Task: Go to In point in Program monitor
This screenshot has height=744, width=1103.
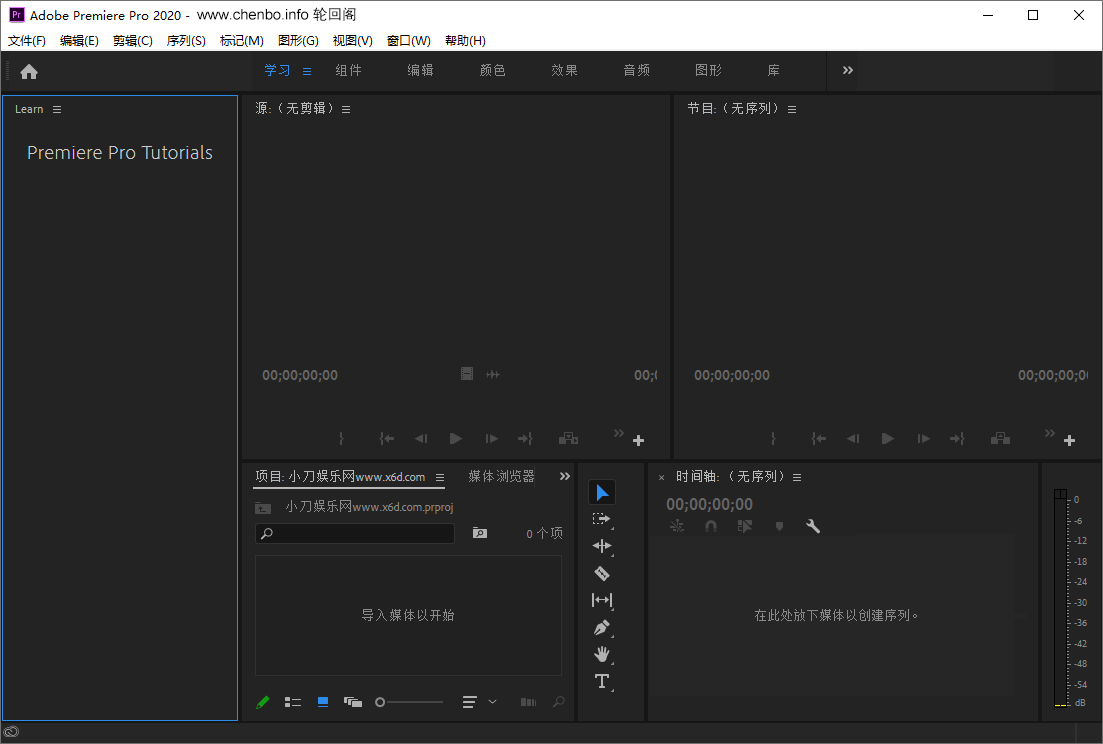Action: click(818, 439)
